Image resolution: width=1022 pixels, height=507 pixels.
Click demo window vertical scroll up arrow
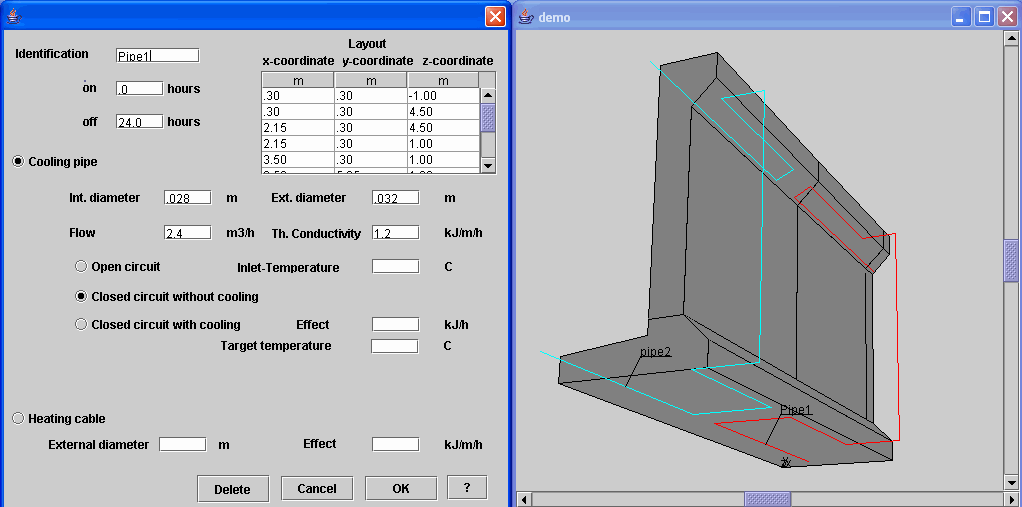[1010, 37]
